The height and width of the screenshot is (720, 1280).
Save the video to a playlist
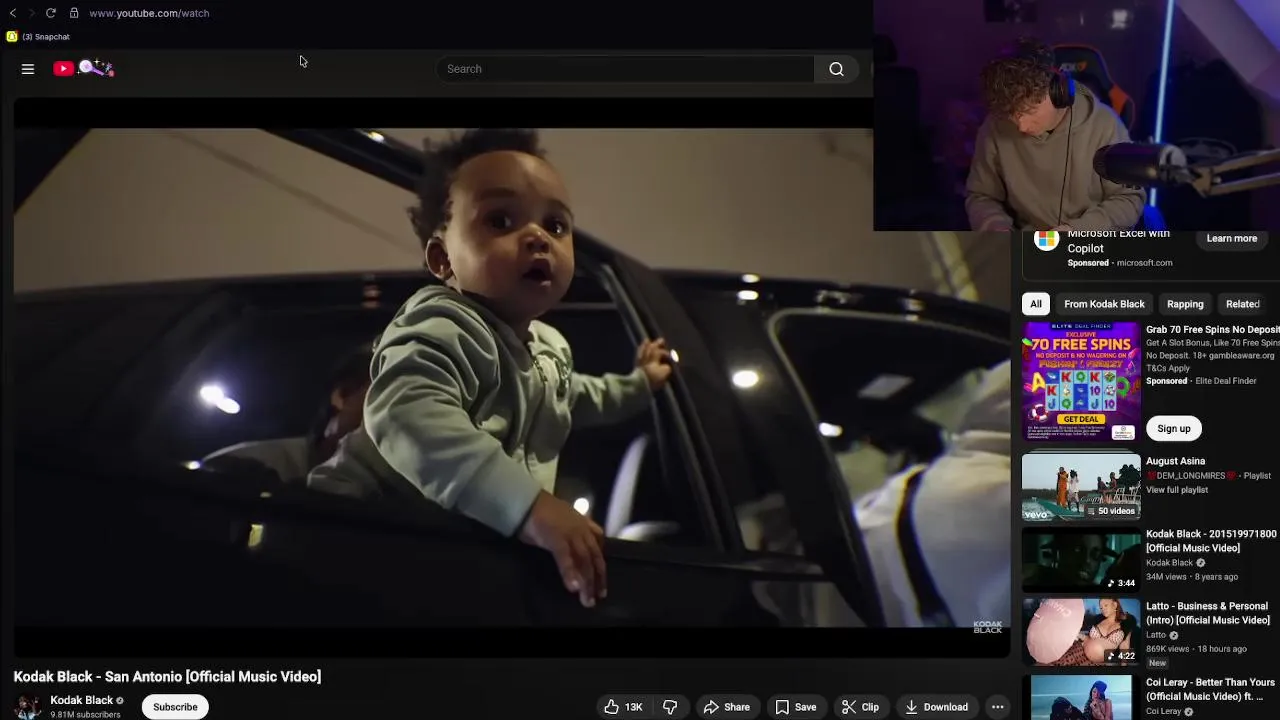point(796,707)
